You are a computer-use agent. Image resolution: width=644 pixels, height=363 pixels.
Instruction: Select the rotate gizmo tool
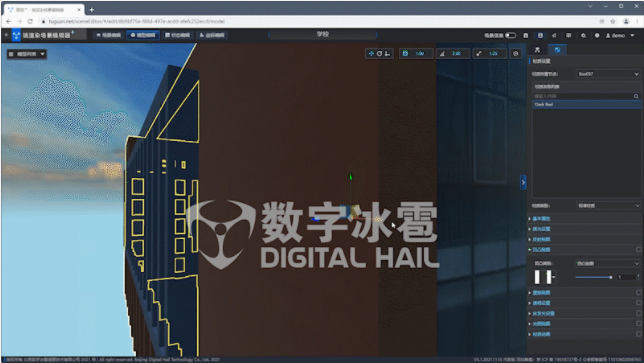(379, 53)
